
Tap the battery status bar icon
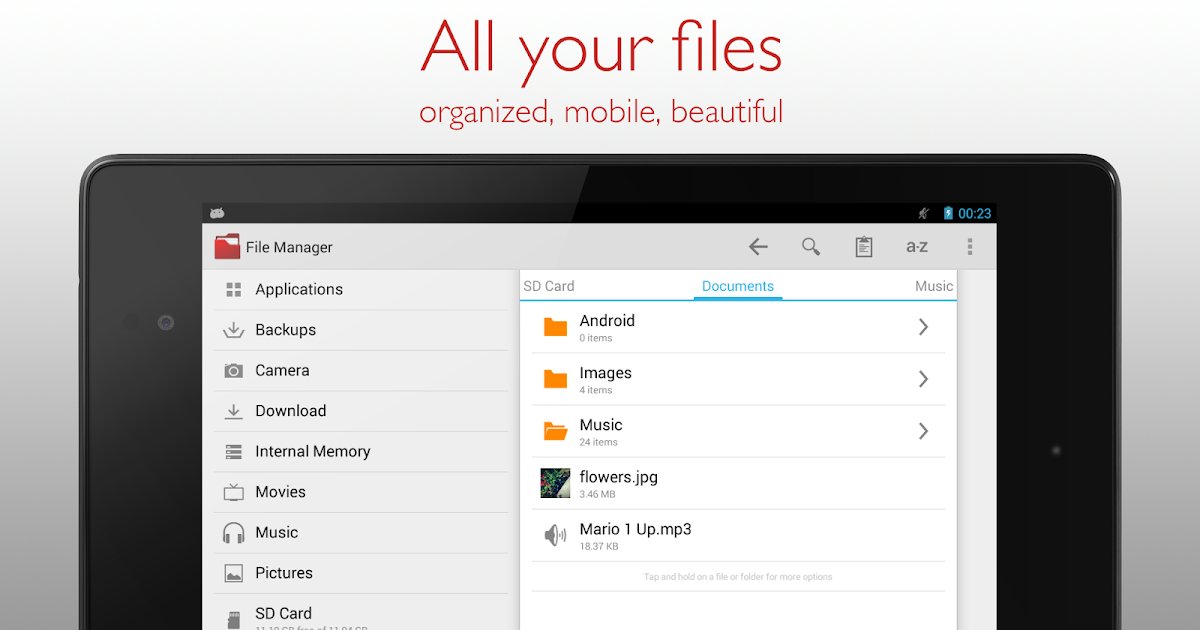[947, 213]
